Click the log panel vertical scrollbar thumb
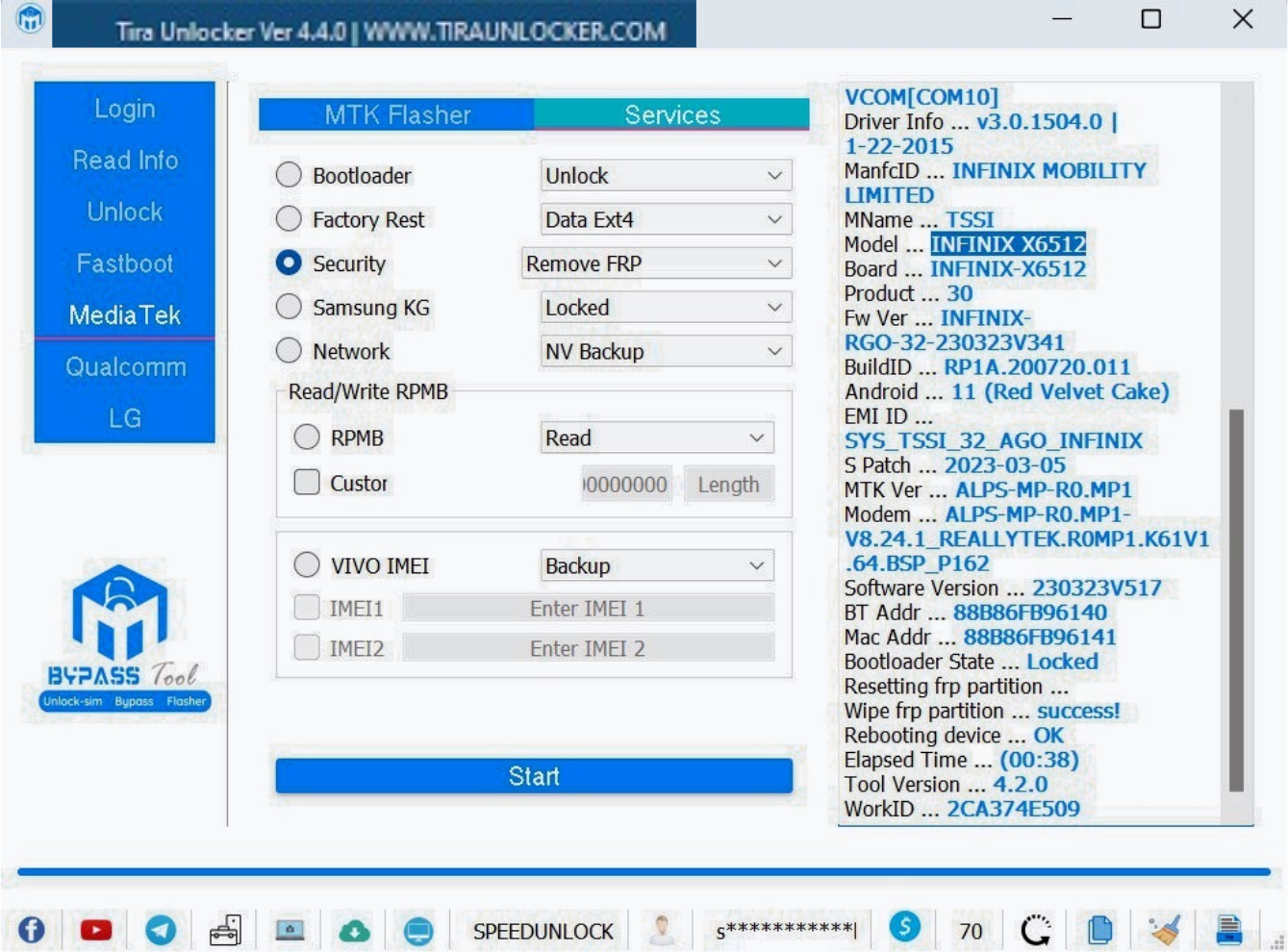Image resolution: width=1288 pixels, height=952 pixels. pos(1236,601)
